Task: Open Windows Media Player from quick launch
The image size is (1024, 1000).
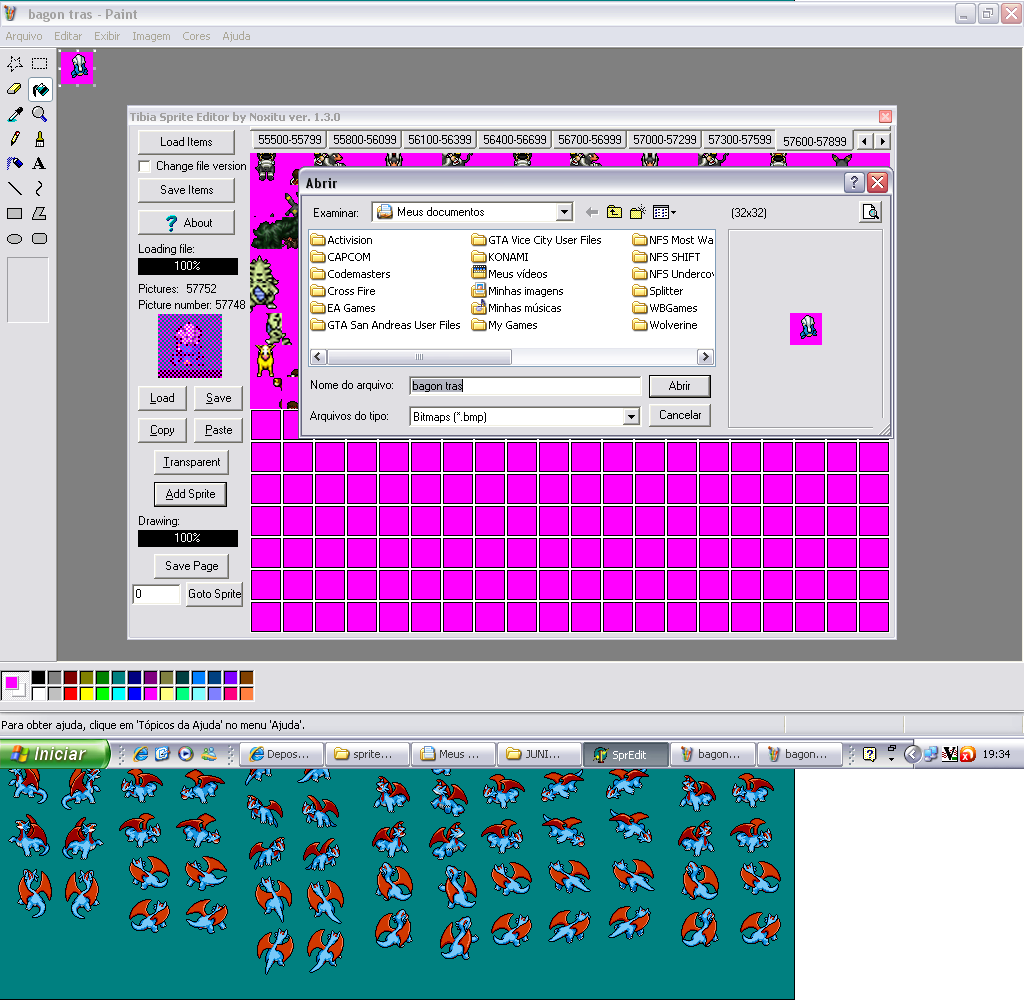Action: [186, 754]
